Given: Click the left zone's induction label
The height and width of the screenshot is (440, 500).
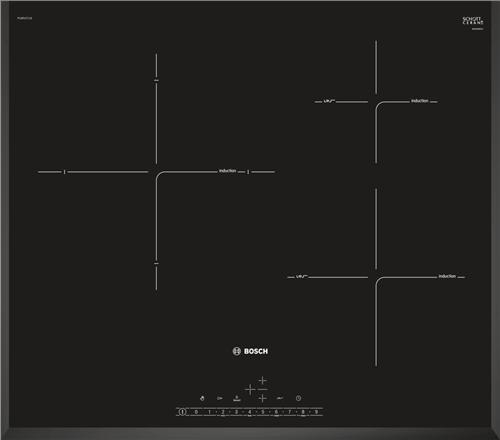Looking at the screenshot, I should click(x=227, y=171).
